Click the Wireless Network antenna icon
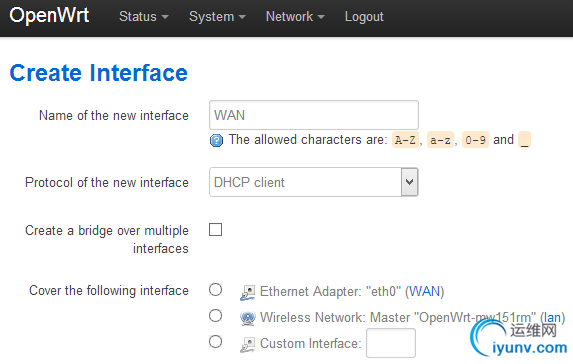Viewport: 573px width, 364px height. click(247, 318)
